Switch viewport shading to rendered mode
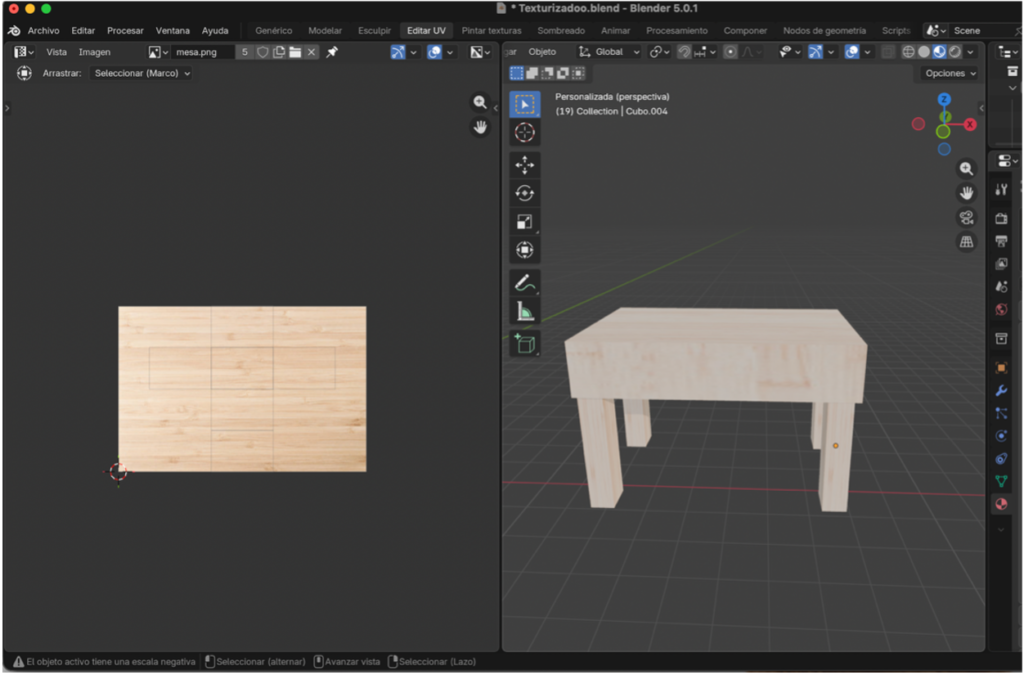 pos(953,51)
